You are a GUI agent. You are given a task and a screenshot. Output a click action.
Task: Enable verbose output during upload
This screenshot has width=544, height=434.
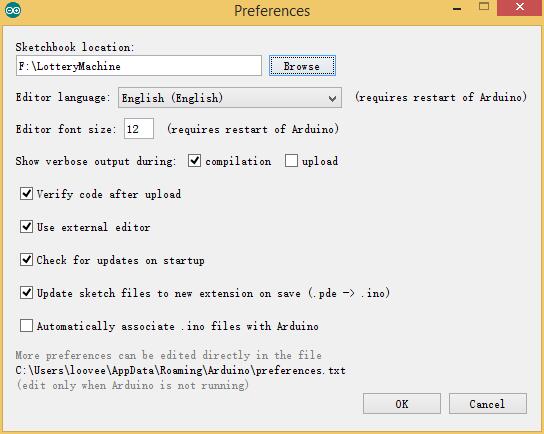(x=291, y=161)
